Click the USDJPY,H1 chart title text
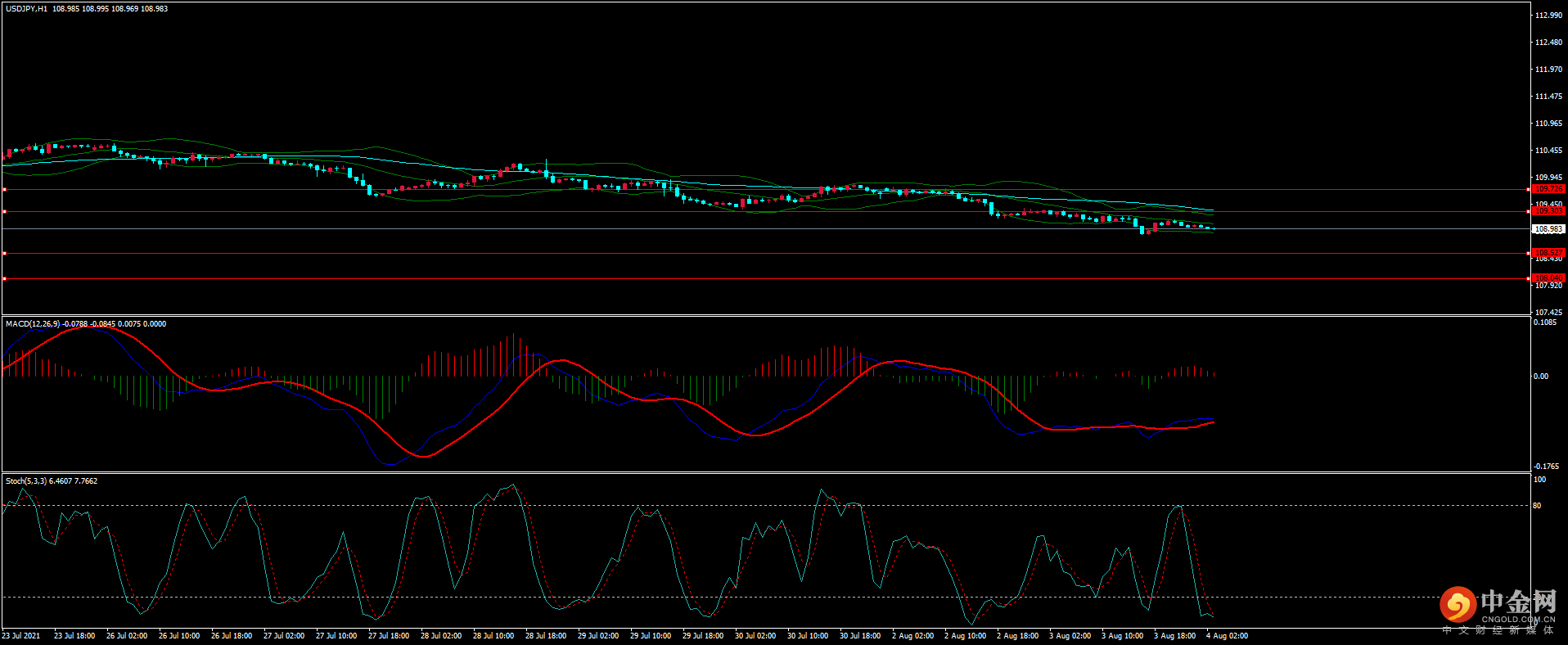The width and height of the screenshot is (1568, 645). tap(26, 9)
